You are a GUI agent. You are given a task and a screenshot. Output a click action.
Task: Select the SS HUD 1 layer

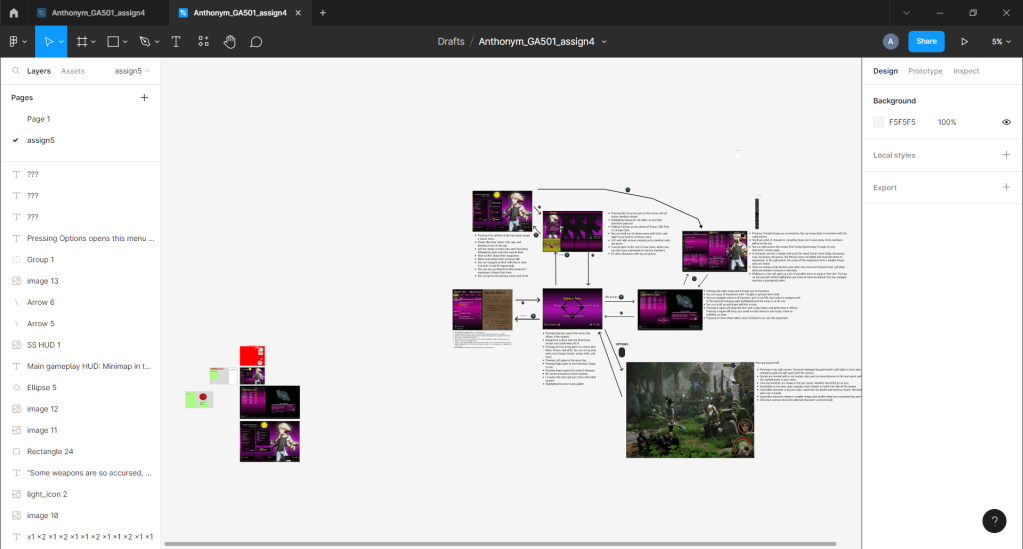pos(43,345)
